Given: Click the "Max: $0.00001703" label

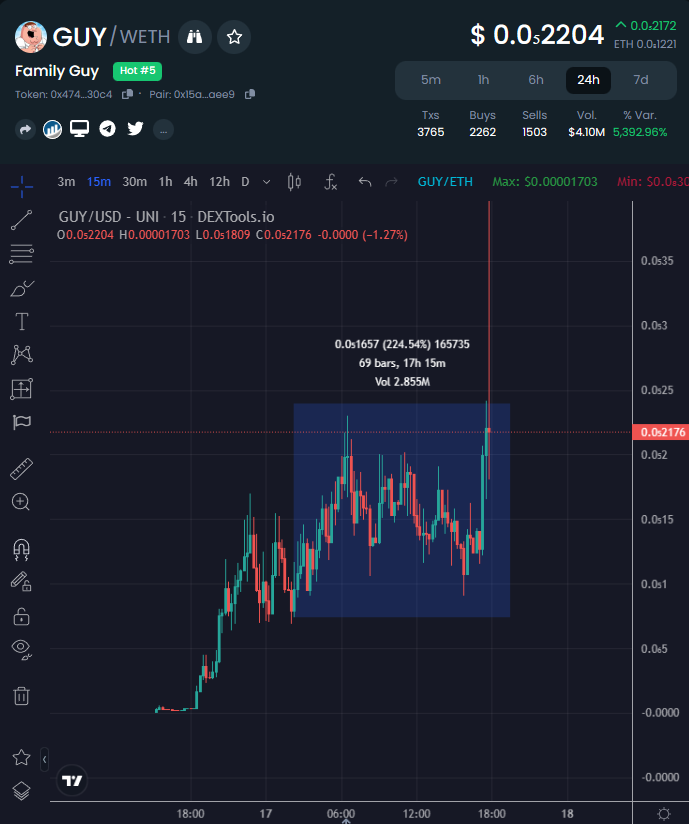Looking at the screenshot, I should 544,182.
